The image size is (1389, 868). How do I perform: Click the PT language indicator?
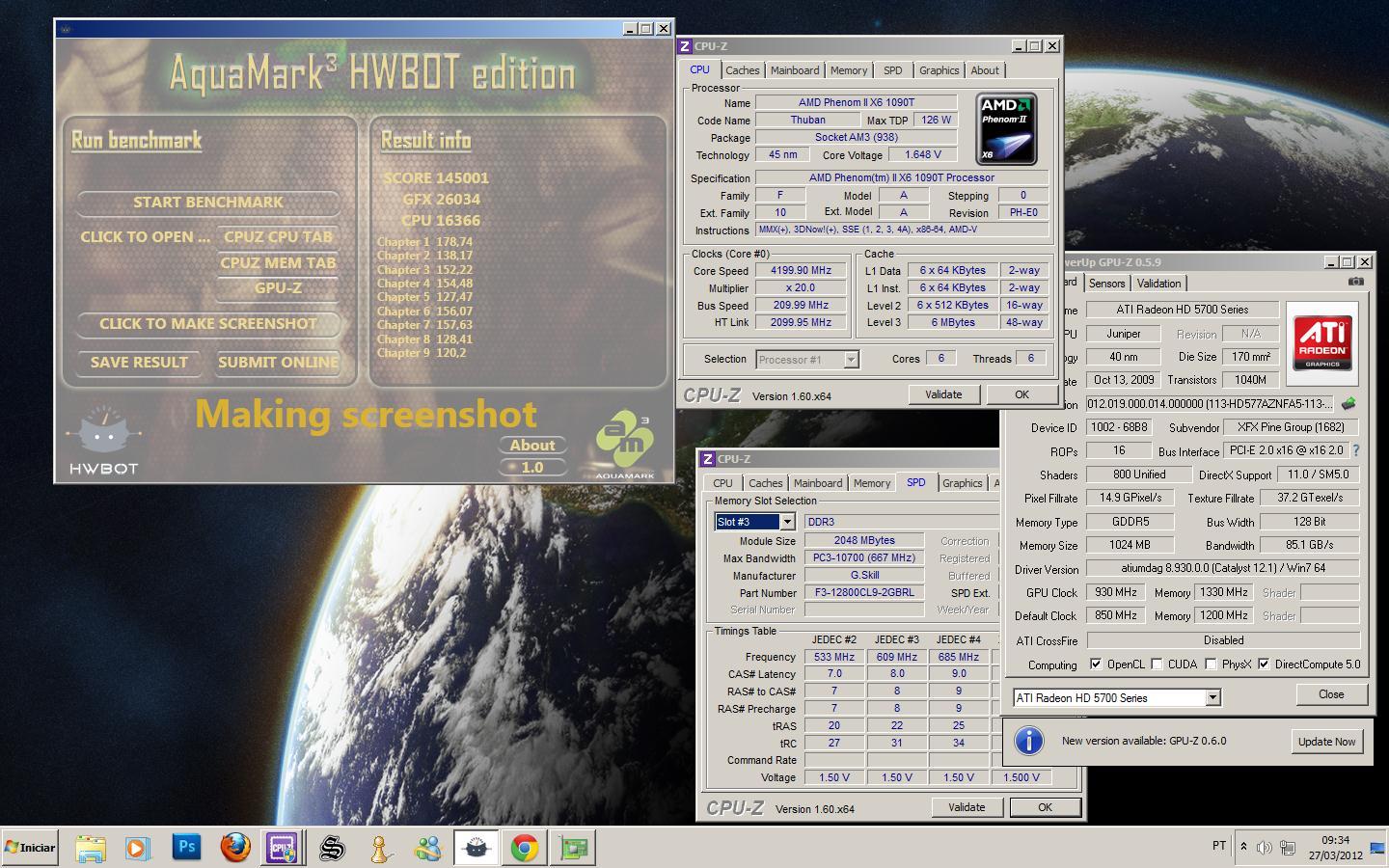(x=1219, y=846)
